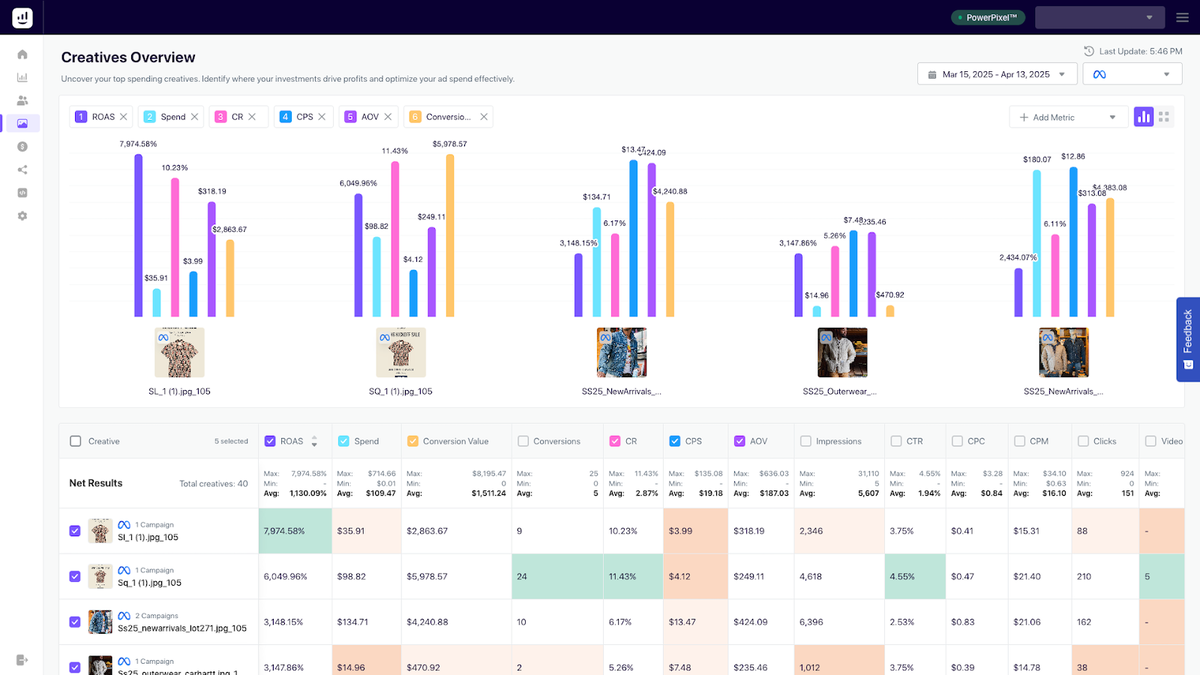Select the grid view icon beside chart view

point(1164,116)
